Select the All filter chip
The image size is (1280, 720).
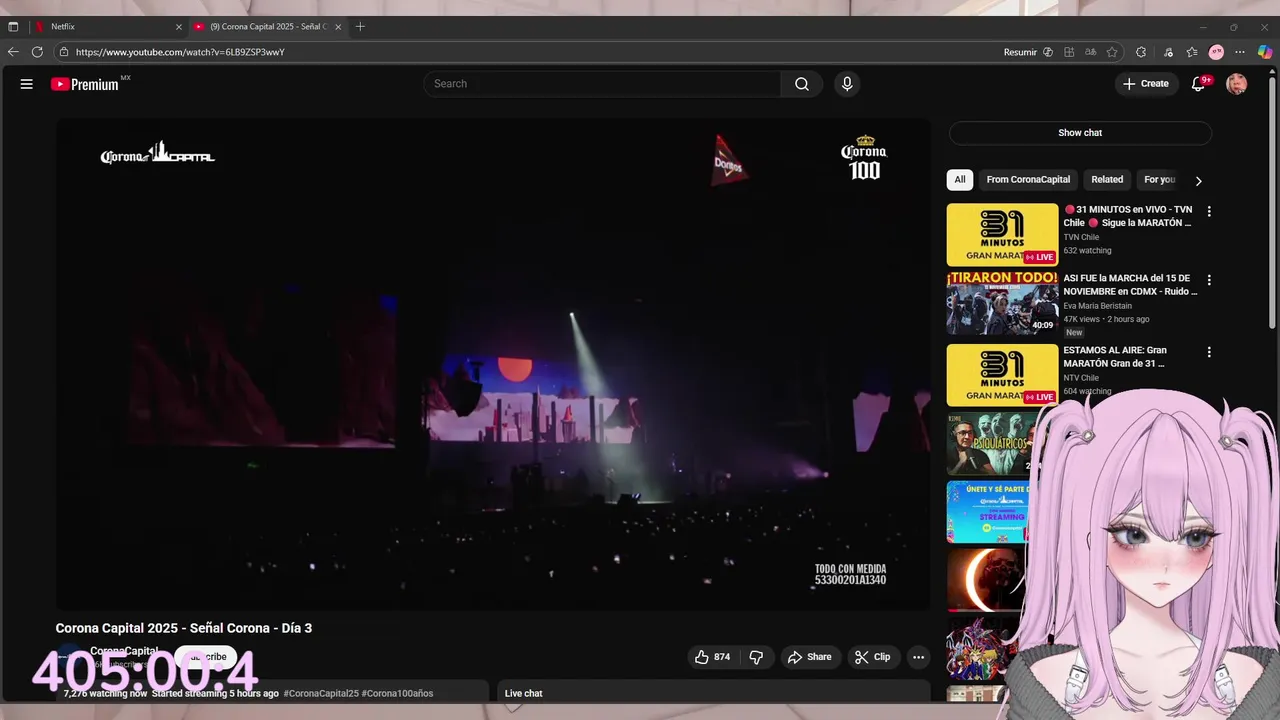pos(960,180)
